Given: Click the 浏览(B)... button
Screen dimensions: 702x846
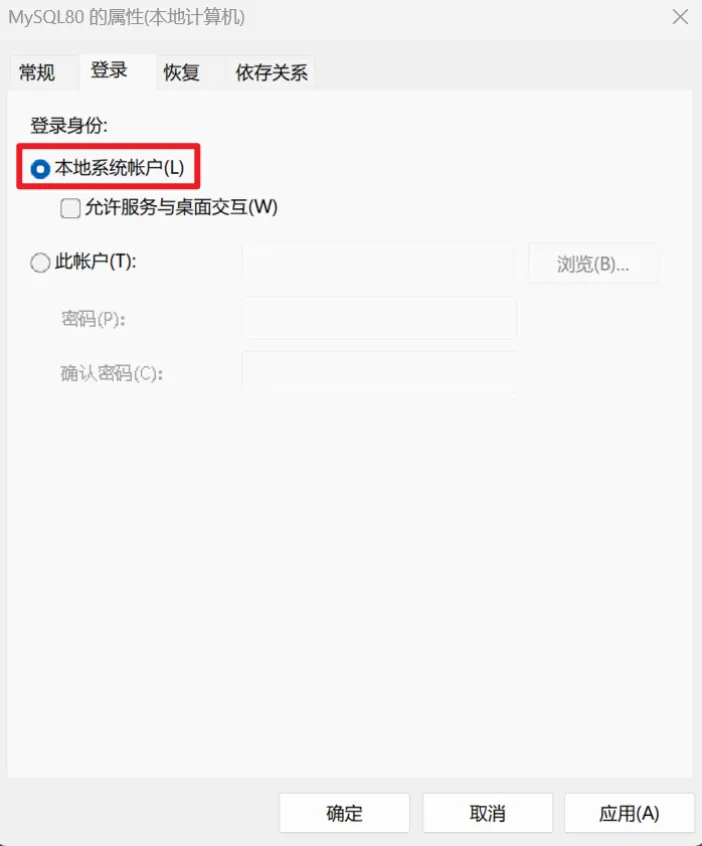Looking at the screenshot, I should coord(594,264).
